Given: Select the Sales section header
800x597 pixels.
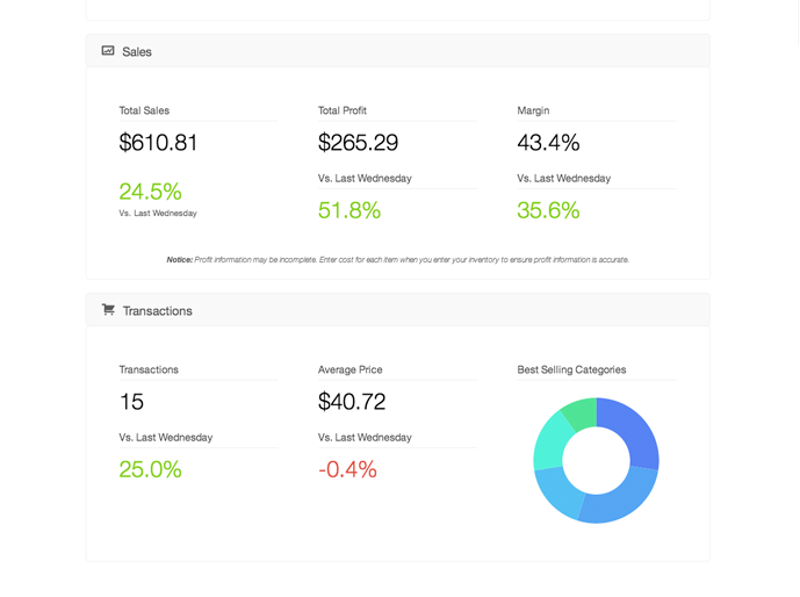Looking at the screenshot, I should point(137,51).
